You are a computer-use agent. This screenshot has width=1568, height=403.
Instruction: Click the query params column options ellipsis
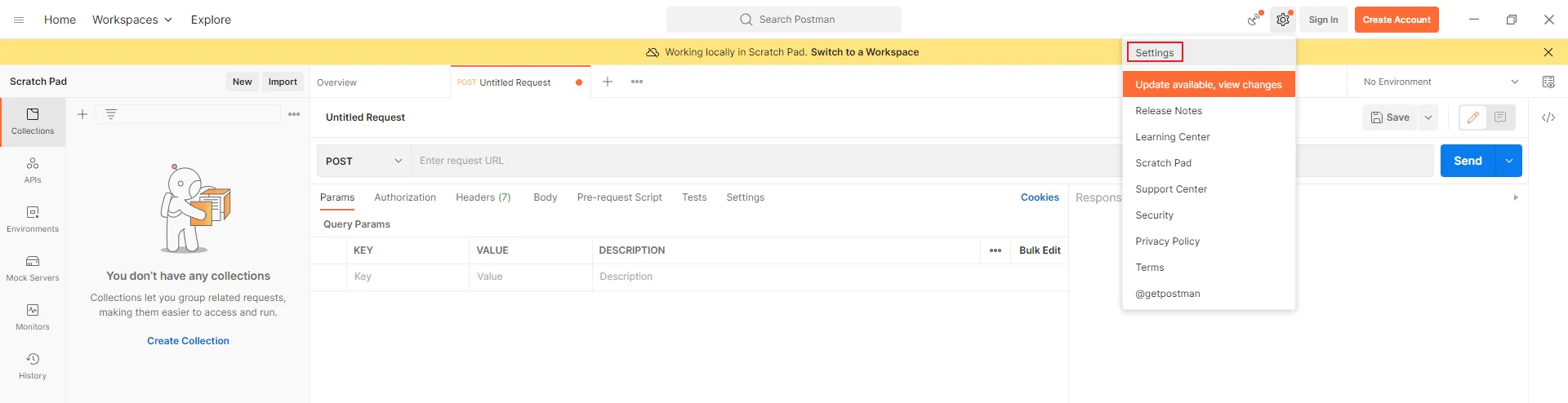click(996, 250)
